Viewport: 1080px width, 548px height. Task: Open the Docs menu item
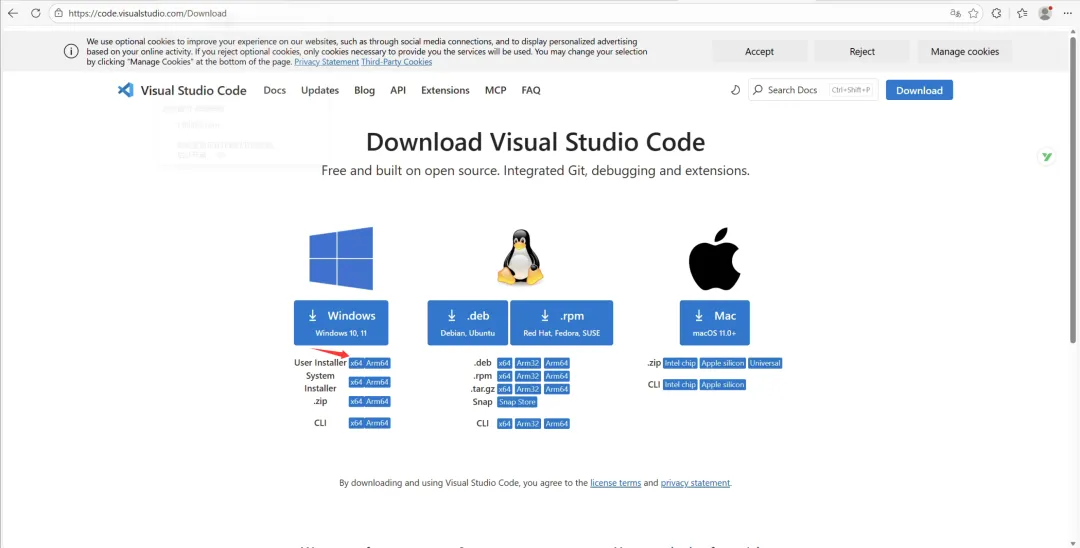click(274, 90)
